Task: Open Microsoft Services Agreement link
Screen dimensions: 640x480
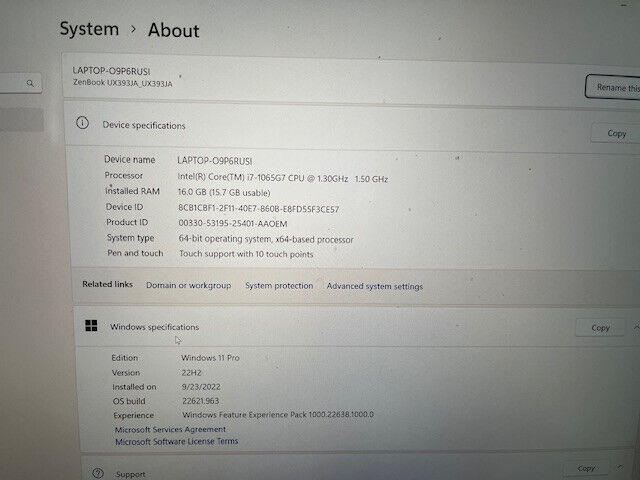Action: click(170, 429)
